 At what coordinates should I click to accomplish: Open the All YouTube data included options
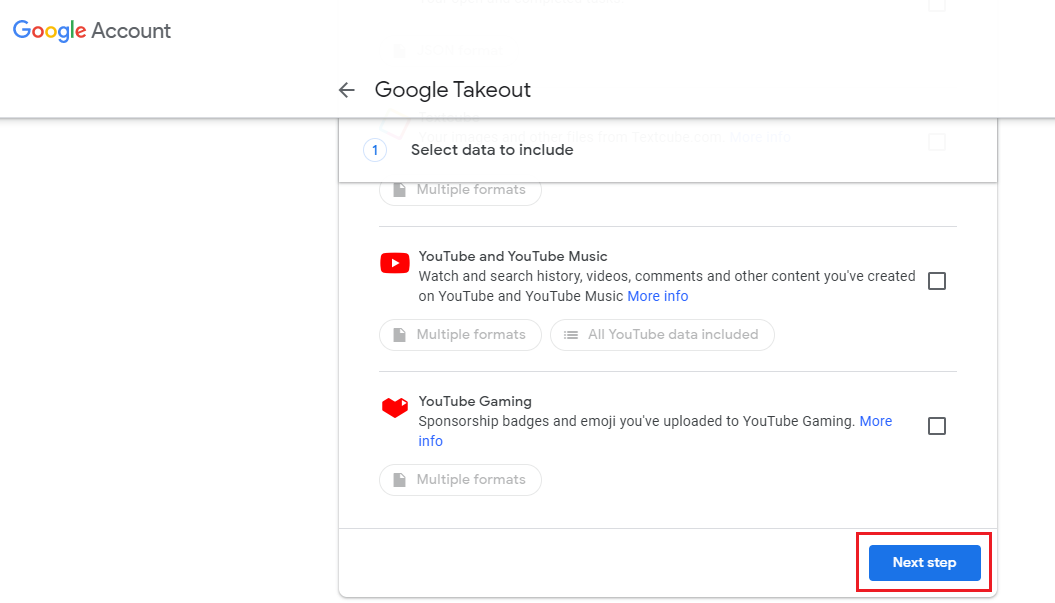(x=663, y=335)
